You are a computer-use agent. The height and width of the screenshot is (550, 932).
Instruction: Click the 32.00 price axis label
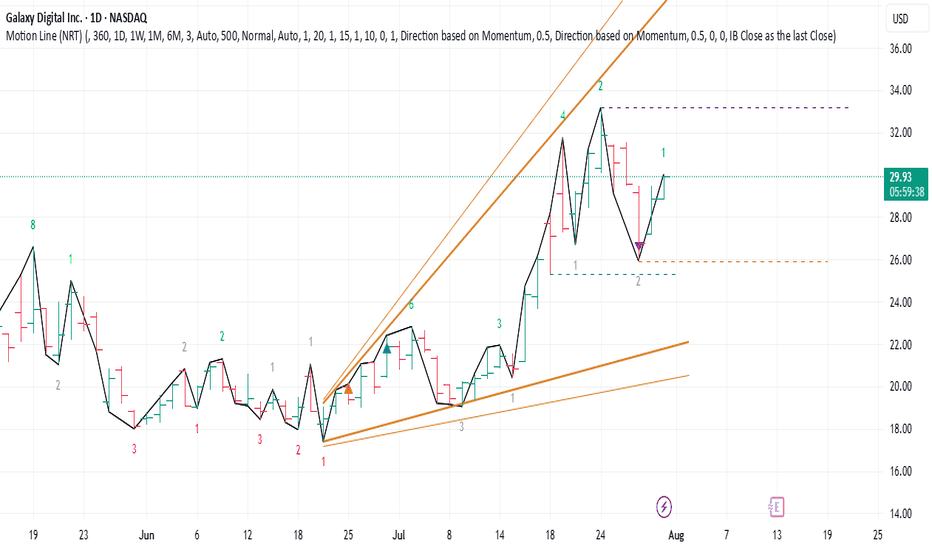point(900,133)
